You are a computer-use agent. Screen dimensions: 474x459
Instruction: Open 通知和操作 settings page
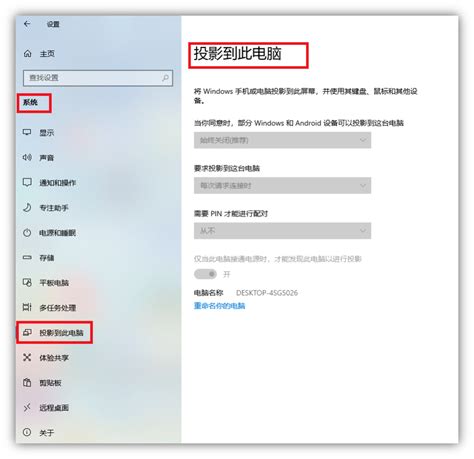tap(58, 183)
